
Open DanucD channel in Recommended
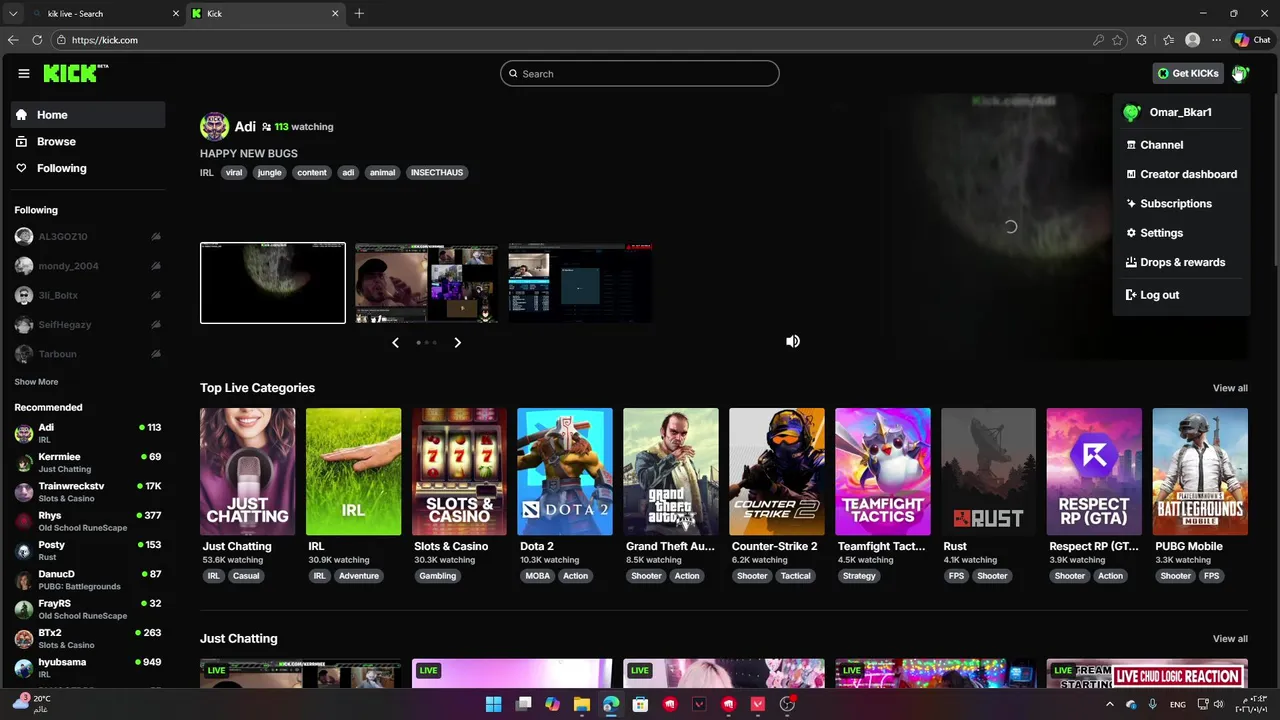pyautogui.click(x=89, y=580)
